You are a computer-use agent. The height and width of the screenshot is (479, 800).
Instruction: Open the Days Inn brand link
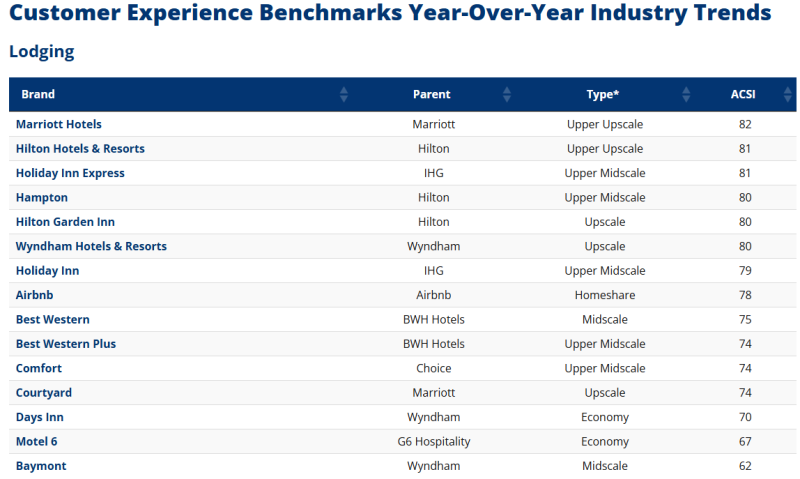[40, 417]
